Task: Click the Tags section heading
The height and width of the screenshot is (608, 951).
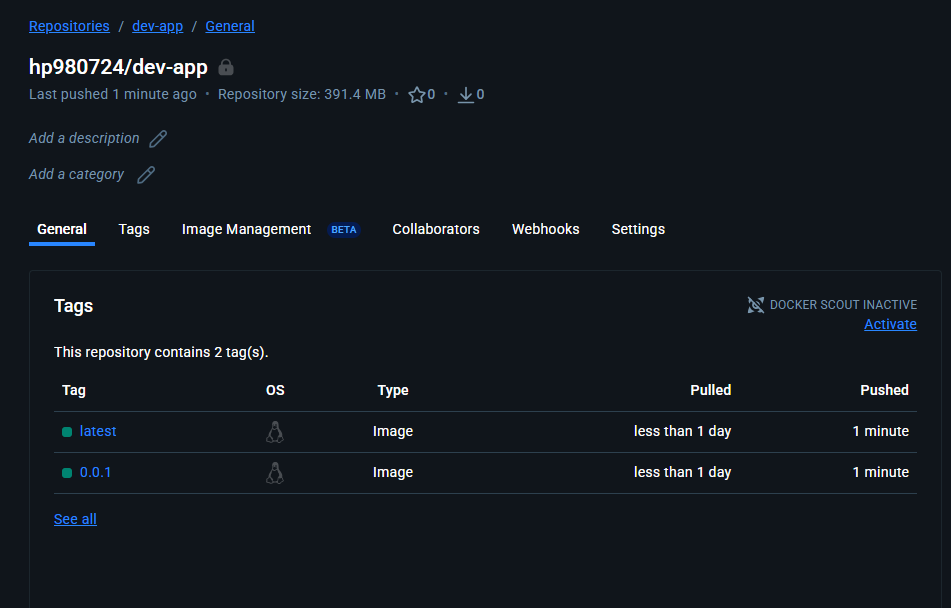Action: tap(73, 306)
